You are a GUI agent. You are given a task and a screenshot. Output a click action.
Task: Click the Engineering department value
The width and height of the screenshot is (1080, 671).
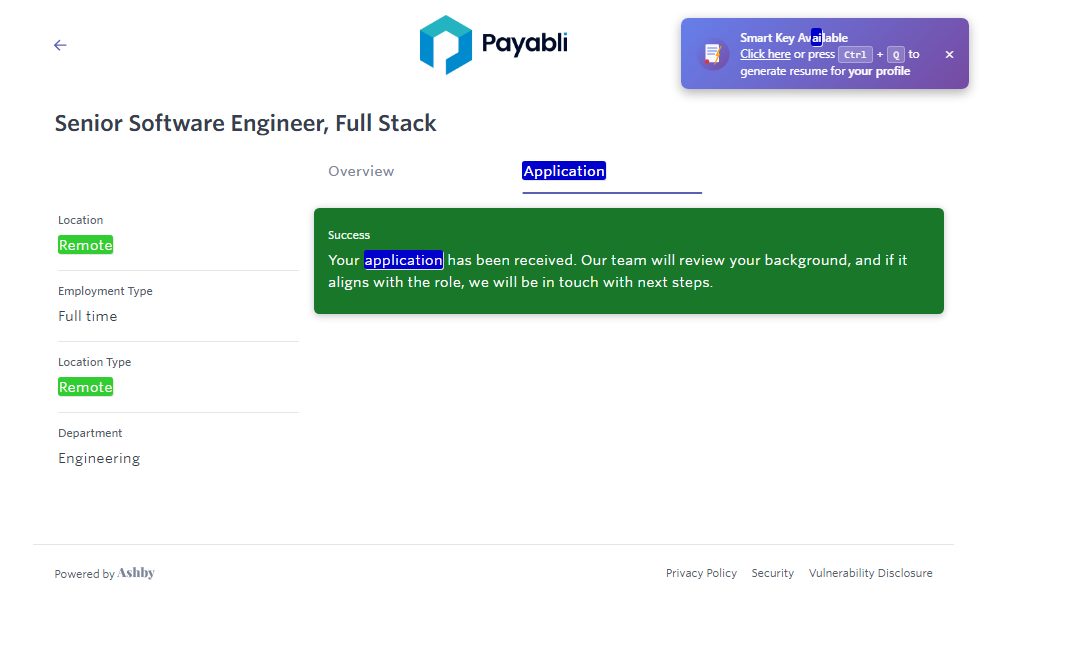[99, 458]
